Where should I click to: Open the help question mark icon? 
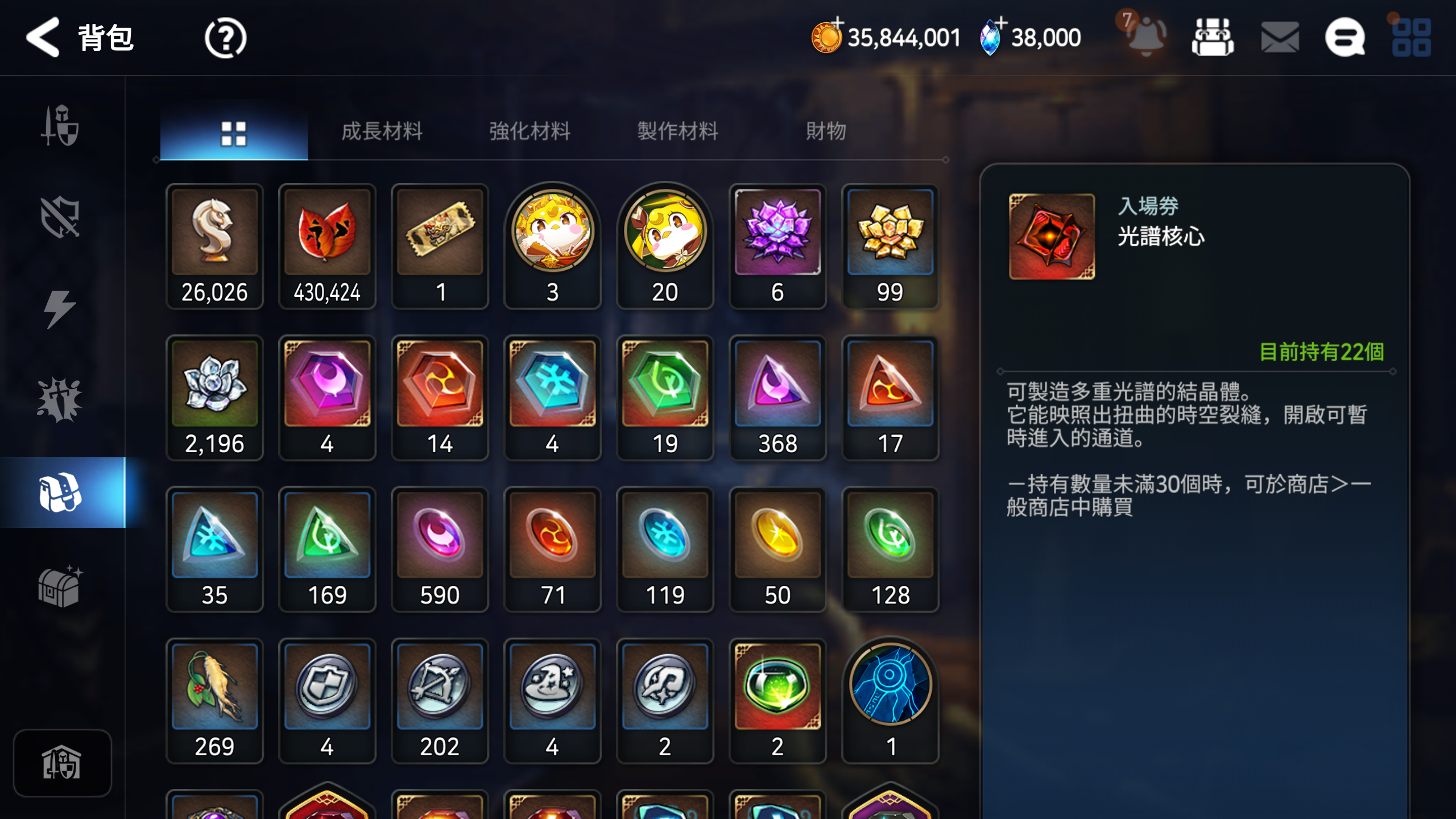pos(225,38)
